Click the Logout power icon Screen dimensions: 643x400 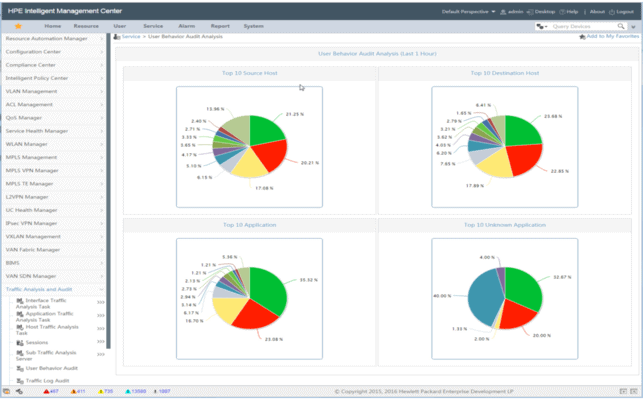[612, 12]
